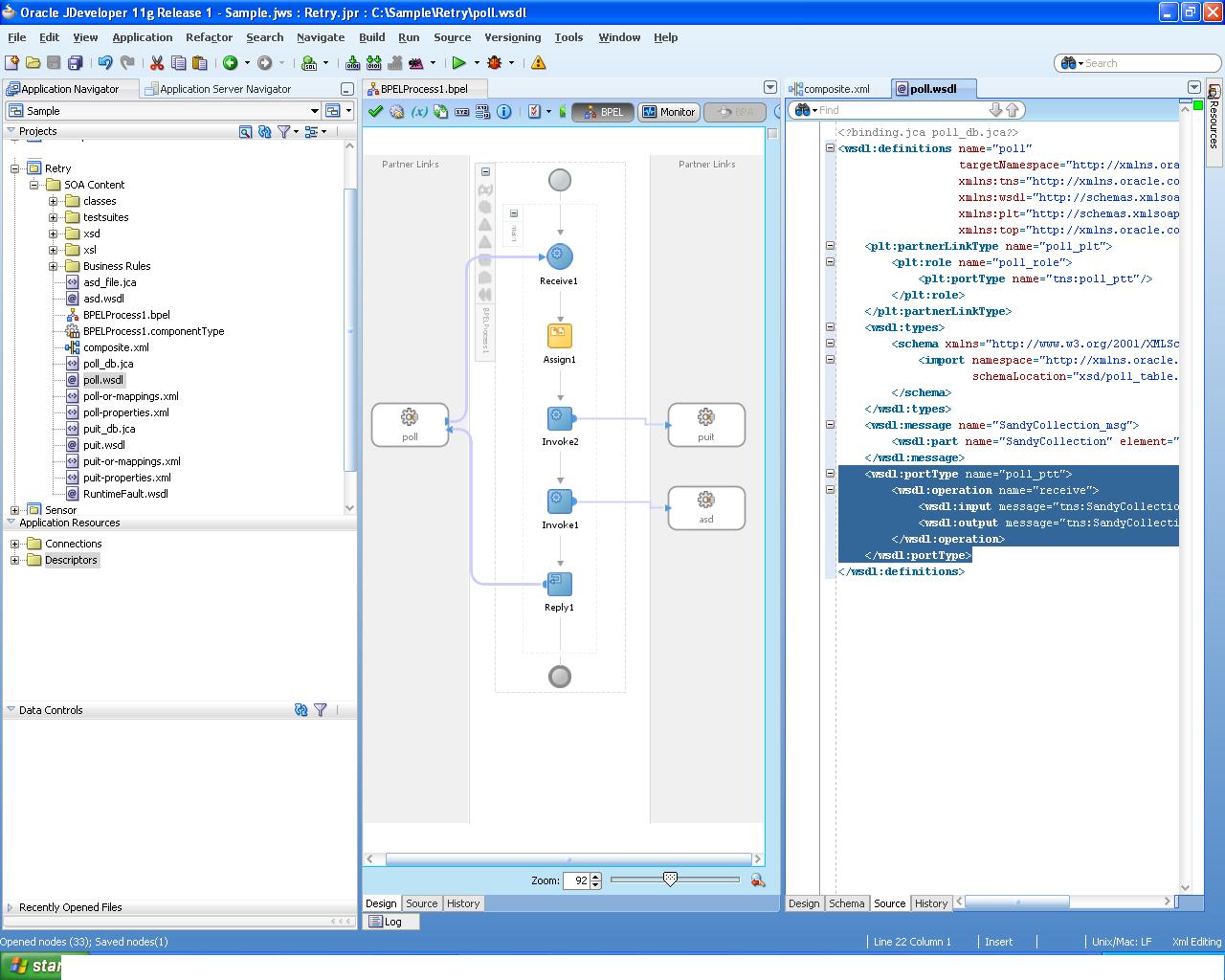Run the project using the green Run arrow

459,63
